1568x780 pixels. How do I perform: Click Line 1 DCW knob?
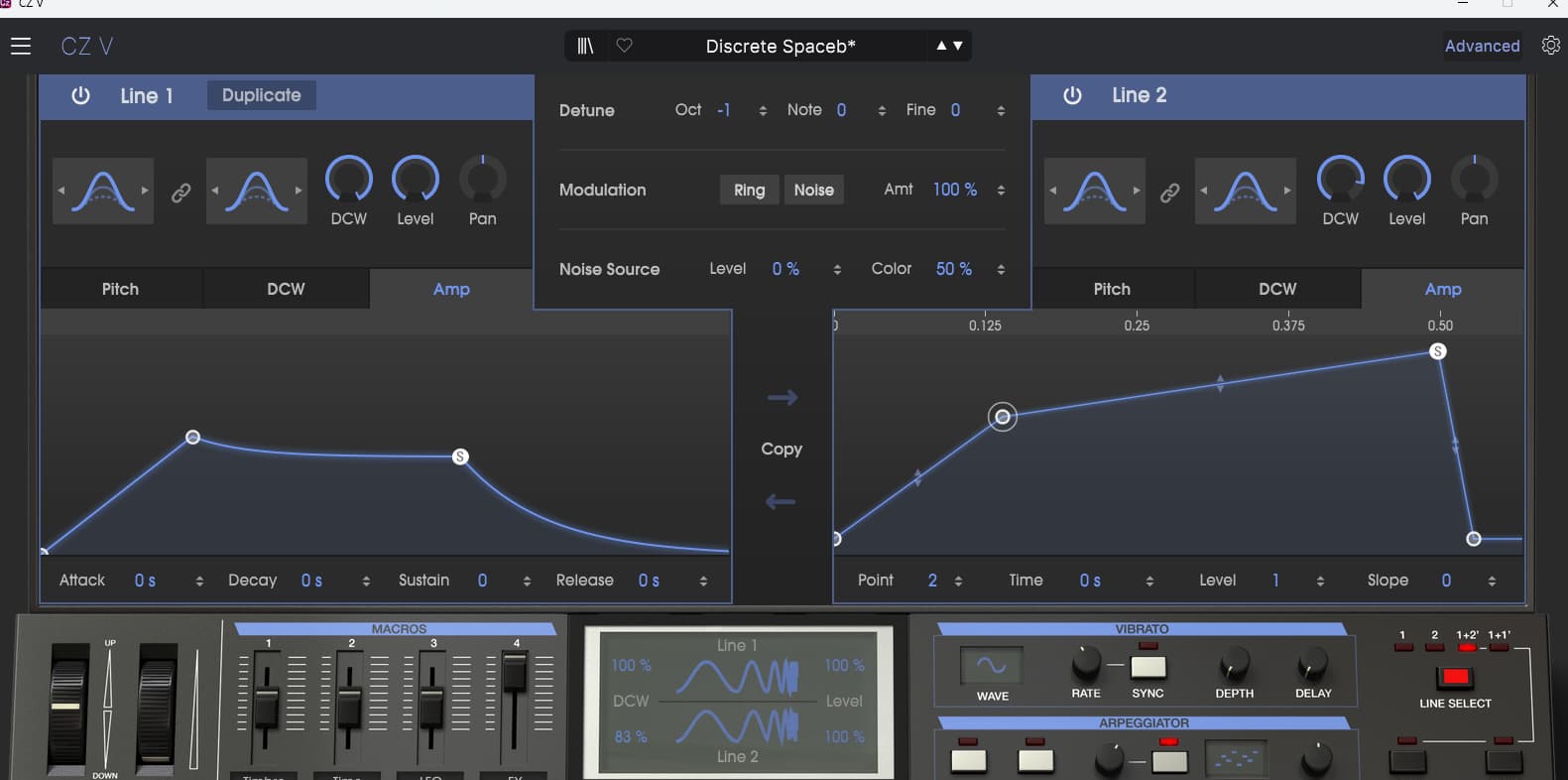[x=349, y=181]
